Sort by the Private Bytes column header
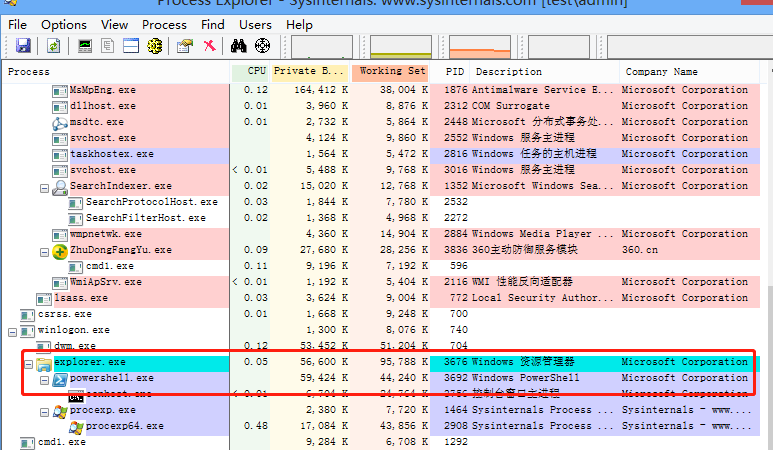773x450 pixels. click(x=310, y=72)
